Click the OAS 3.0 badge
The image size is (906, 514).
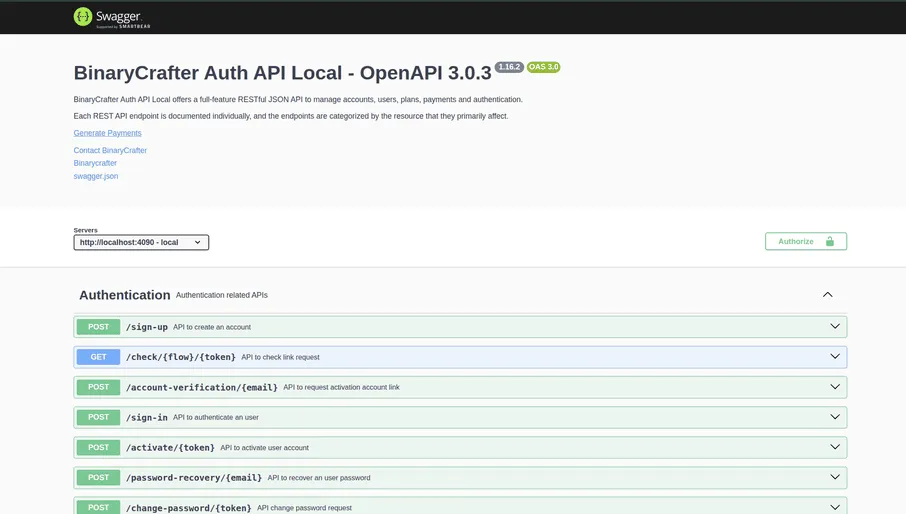pyautogui.click(x=543, y=67)
